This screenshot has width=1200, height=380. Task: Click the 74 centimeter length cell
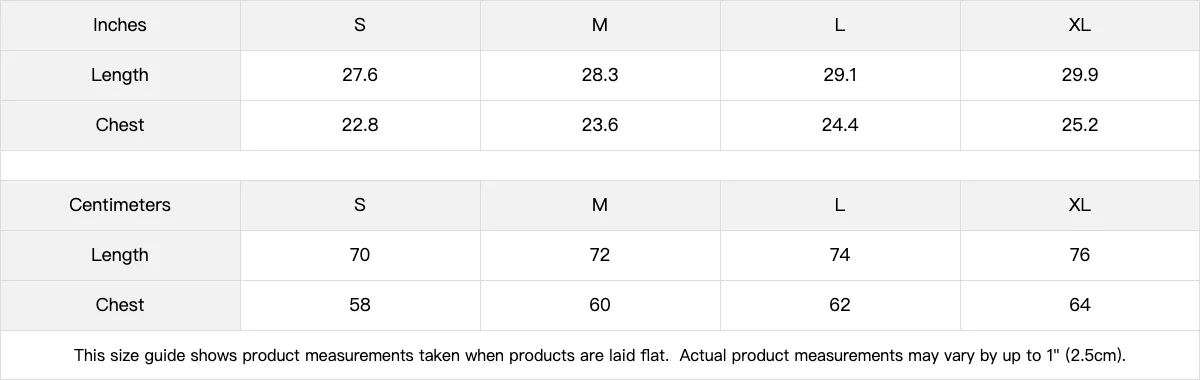[x=840, y=255]
